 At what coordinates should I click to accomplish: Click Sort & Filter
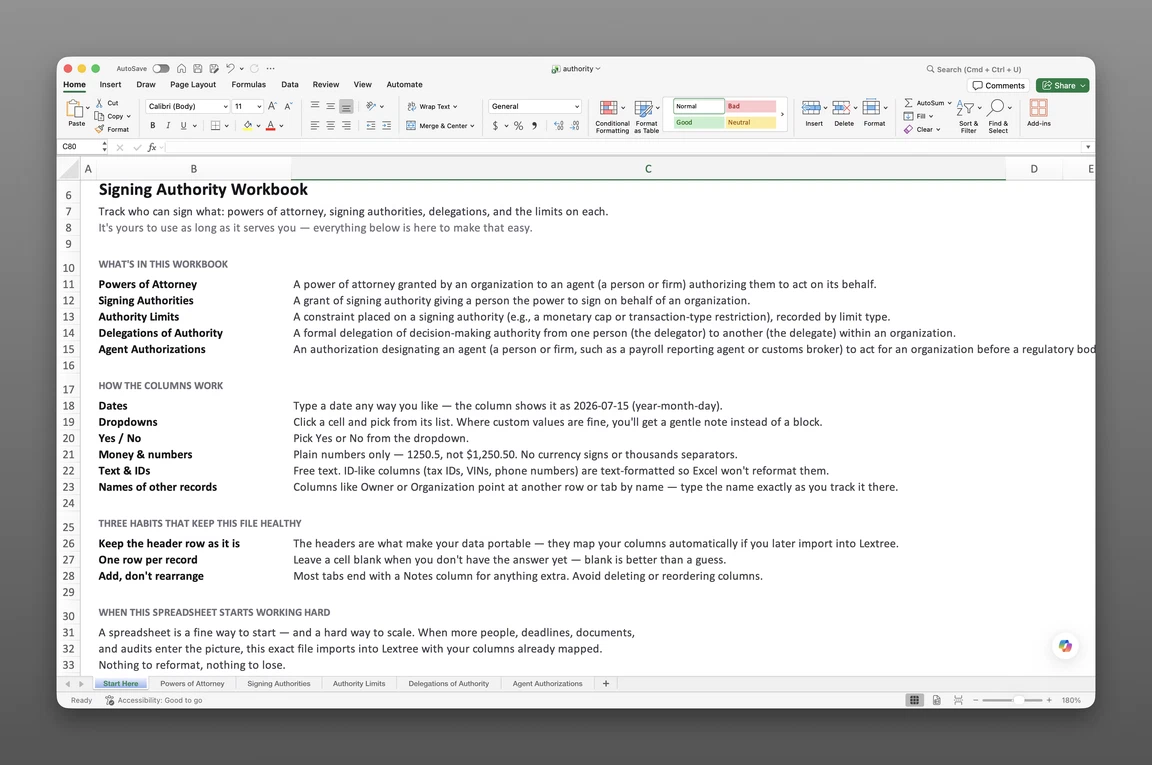click(968, 117)
